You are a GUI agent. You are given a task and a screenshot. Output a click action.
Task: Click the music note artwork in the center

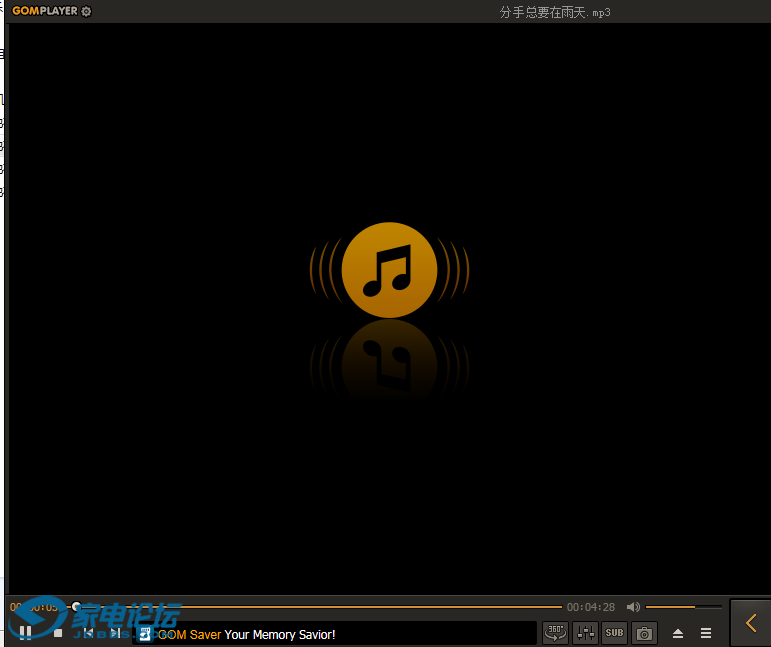point(389,269)
